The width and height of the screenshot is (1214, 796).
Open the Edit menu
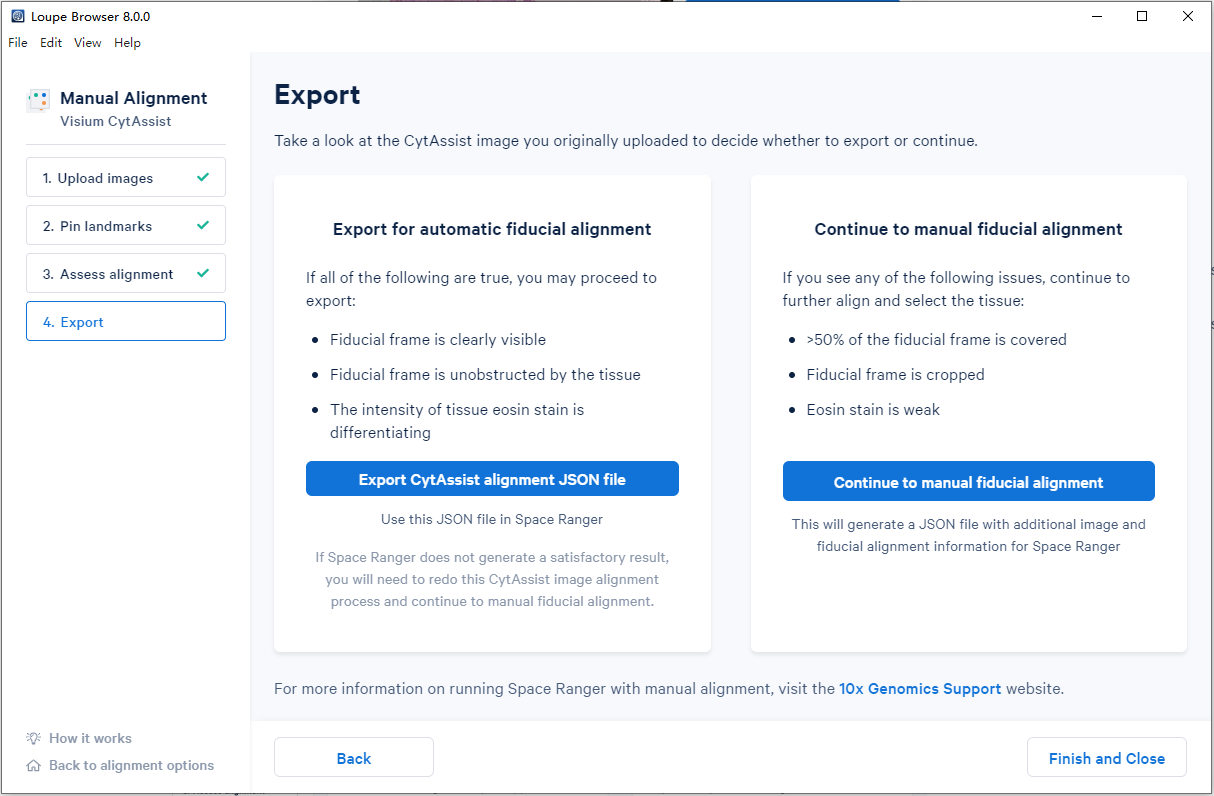pos(51,43)
